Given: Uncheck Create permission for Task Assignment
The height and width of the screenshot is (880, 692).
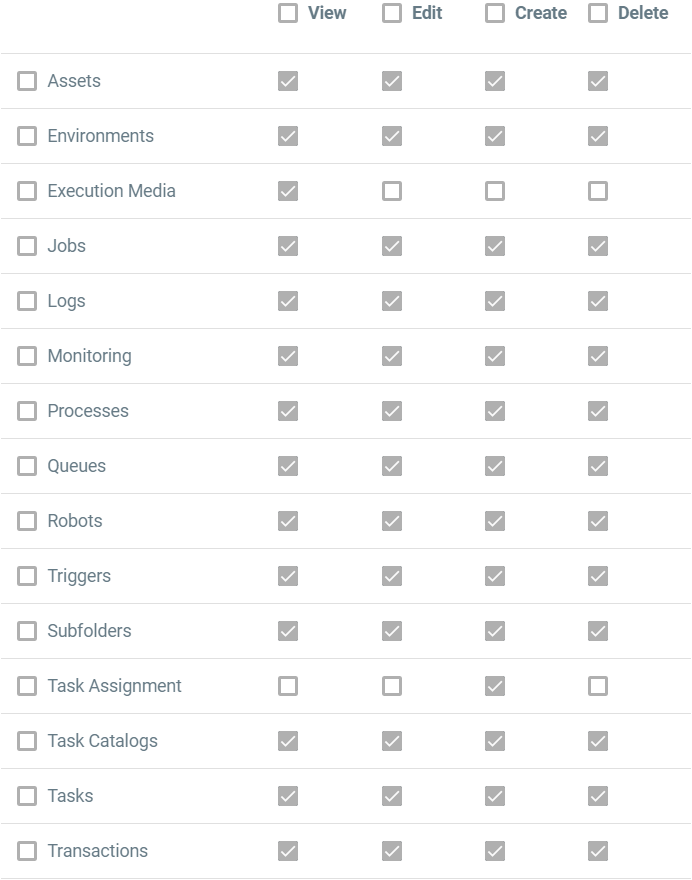Looking at the screenshot, I should tap(495, 686).
